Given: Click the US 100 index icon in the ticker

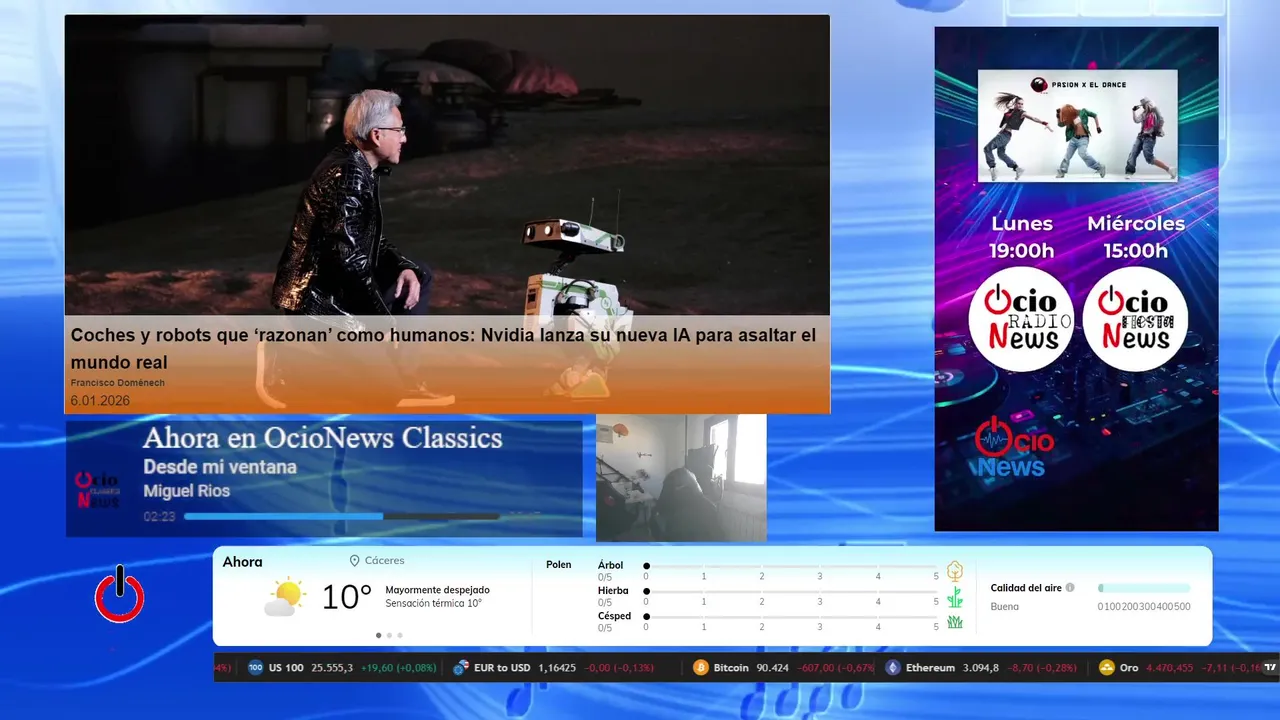Looking at the screenshot, I should tap(255, 667).
